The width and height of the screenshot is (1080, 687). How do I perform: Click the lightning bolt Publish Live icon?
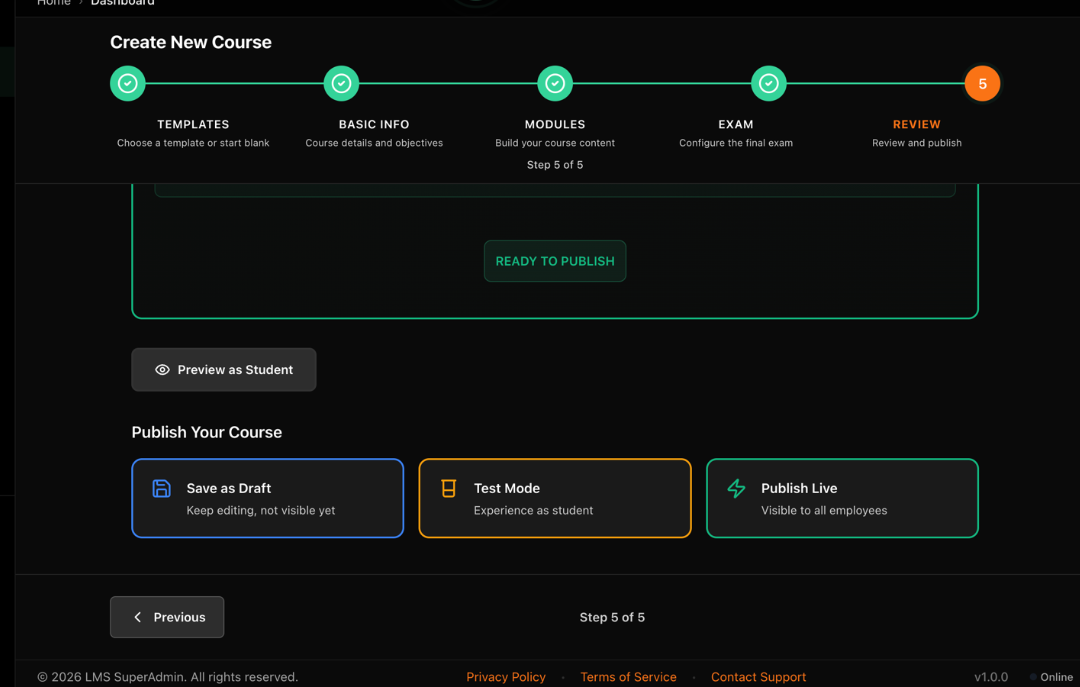click(x=736, y=488)
